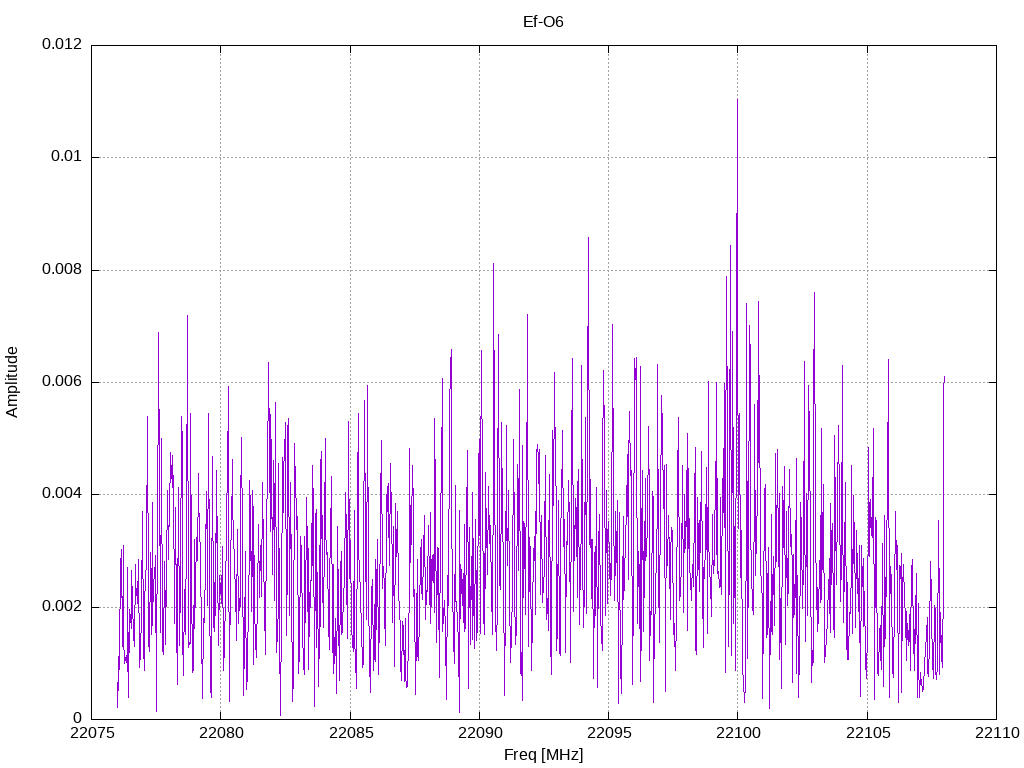Image resolution: width=1024 pixels, height=768 pixels.
Task: Click x-axis tick label 22110
Action: tap(997, 733)
